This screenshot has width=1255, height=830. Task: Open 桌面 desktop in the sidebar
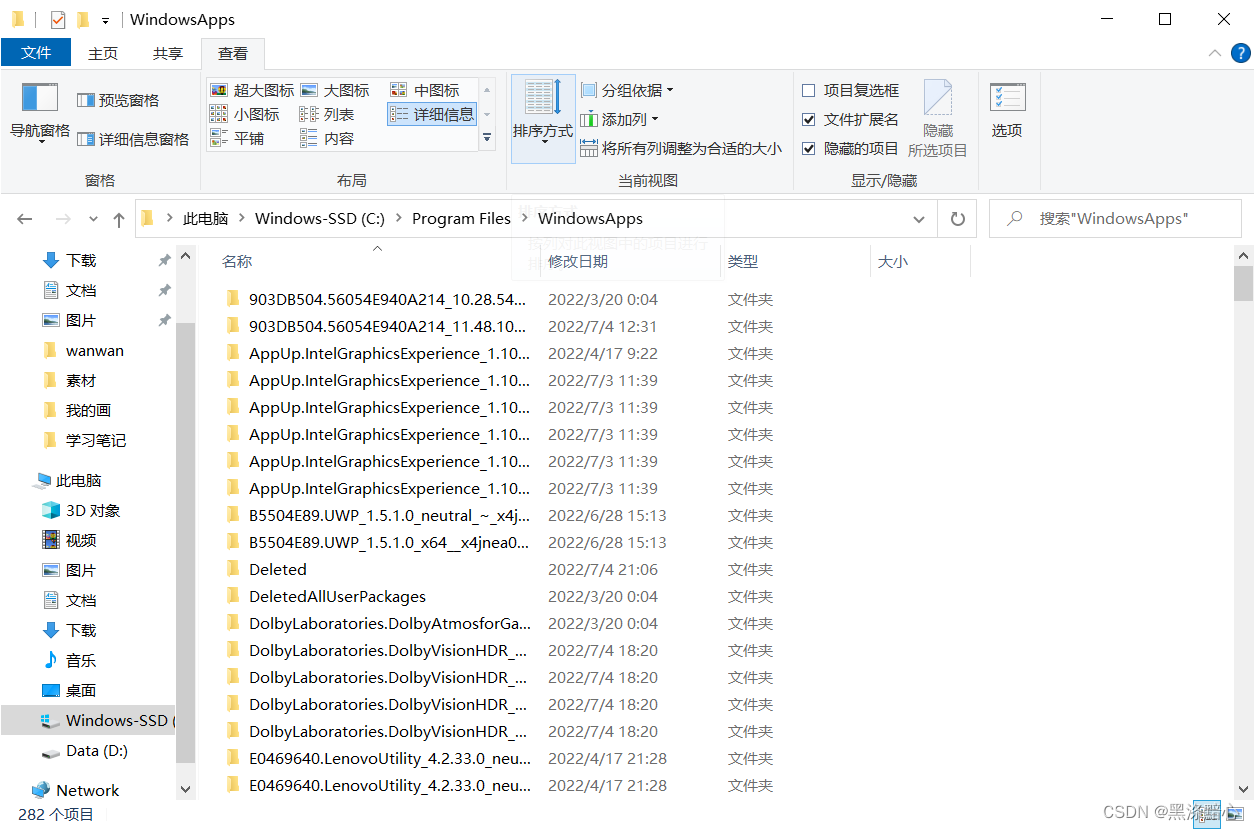pos(69,690)
